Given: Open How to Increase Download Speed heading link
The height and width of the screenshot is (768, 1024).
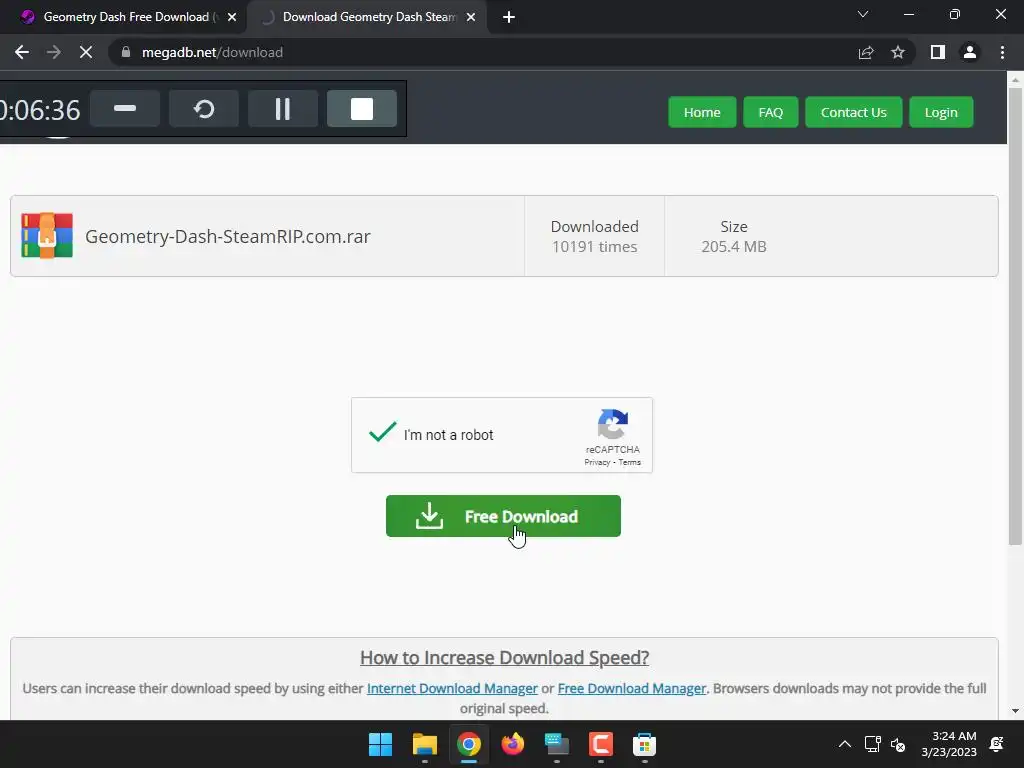Looking at the screenshot, I should point(504,658).
